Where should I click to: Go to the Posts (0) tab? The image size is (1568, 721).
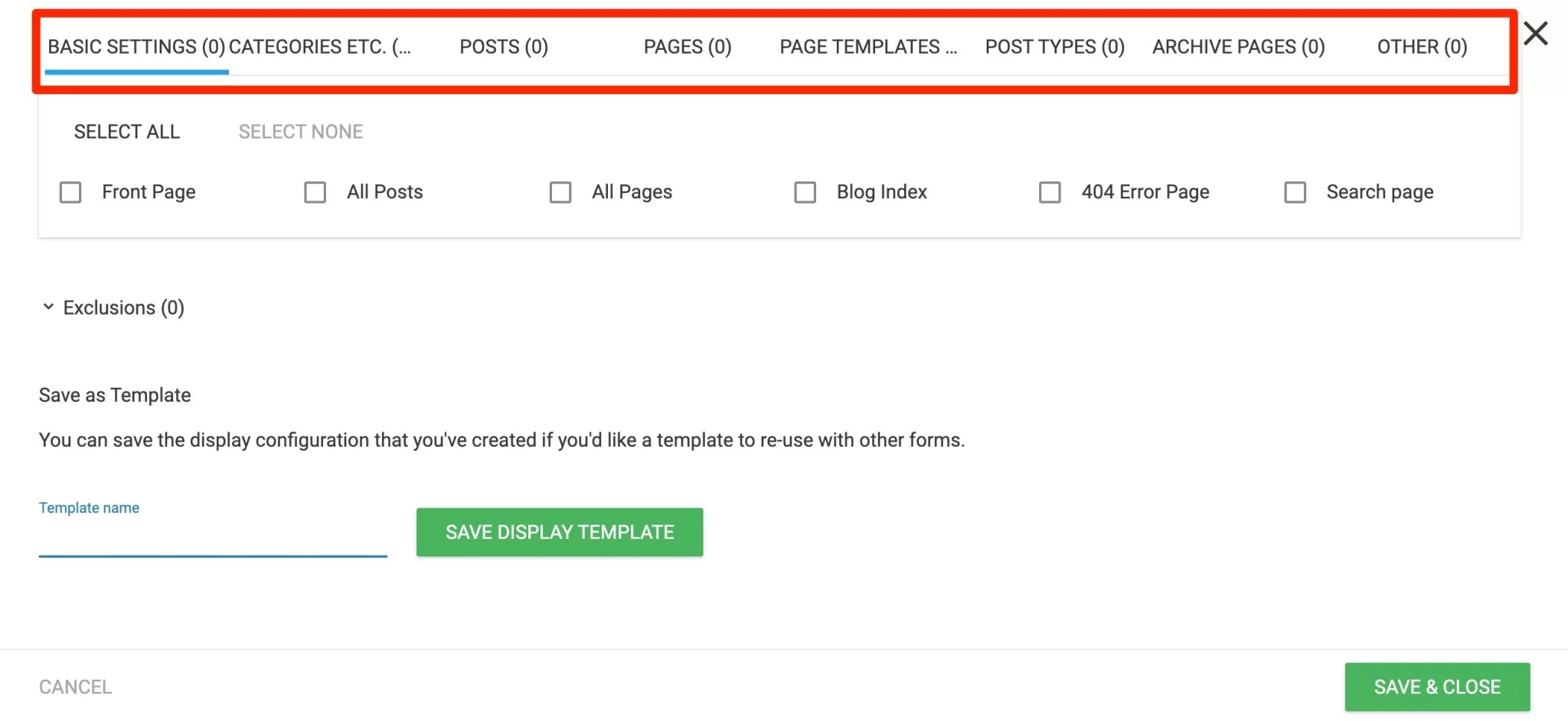point(504,47)
